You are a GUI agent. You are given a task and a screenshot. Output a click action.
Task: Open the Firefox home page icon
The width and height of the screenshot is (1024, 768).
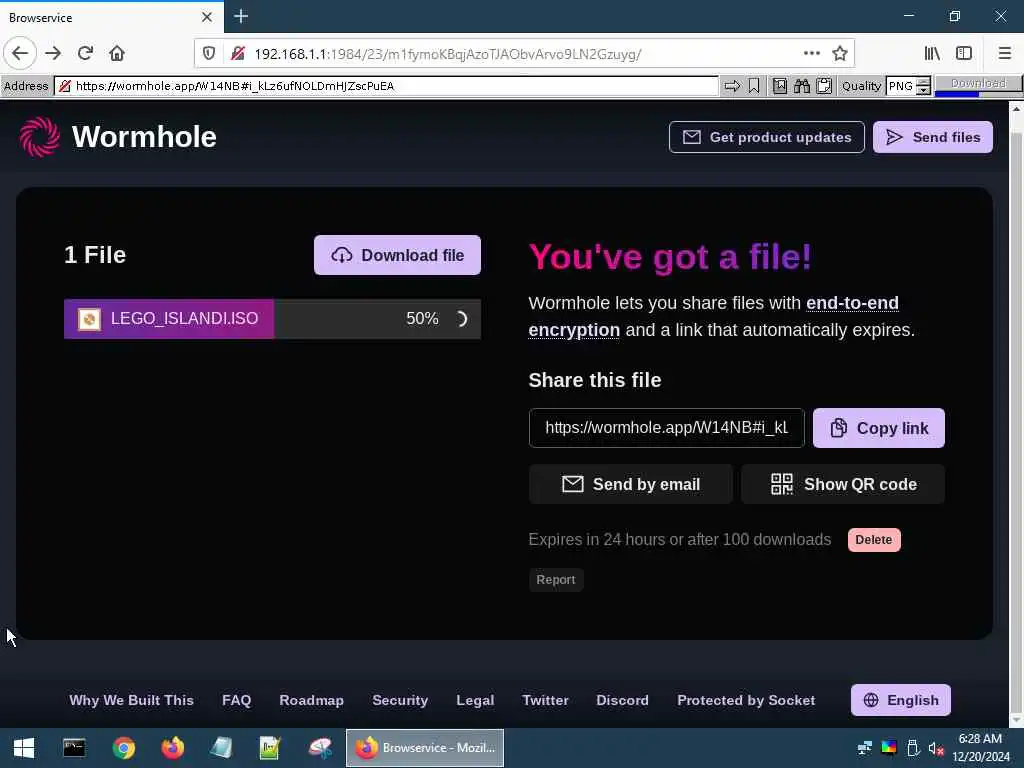tap(117, 53)
